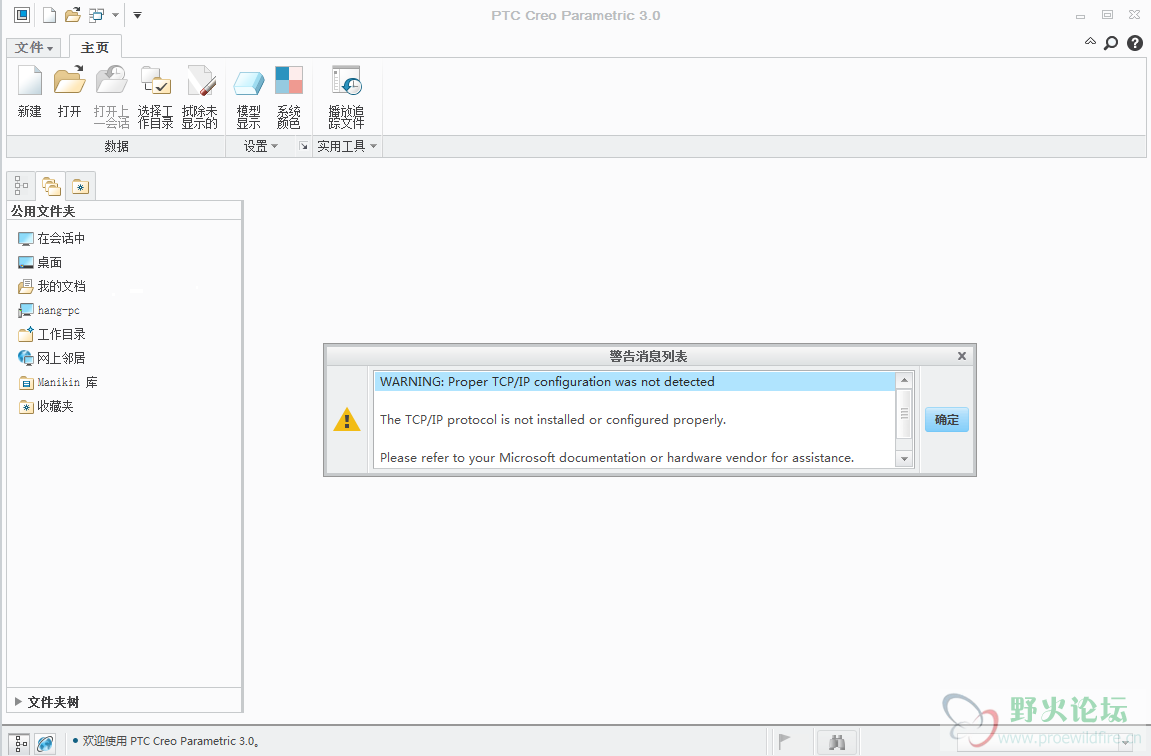The image size is (1151, 756).
Task: Select hang-pc in common folders
Action: pyautogui.click(x=48, y=310)
